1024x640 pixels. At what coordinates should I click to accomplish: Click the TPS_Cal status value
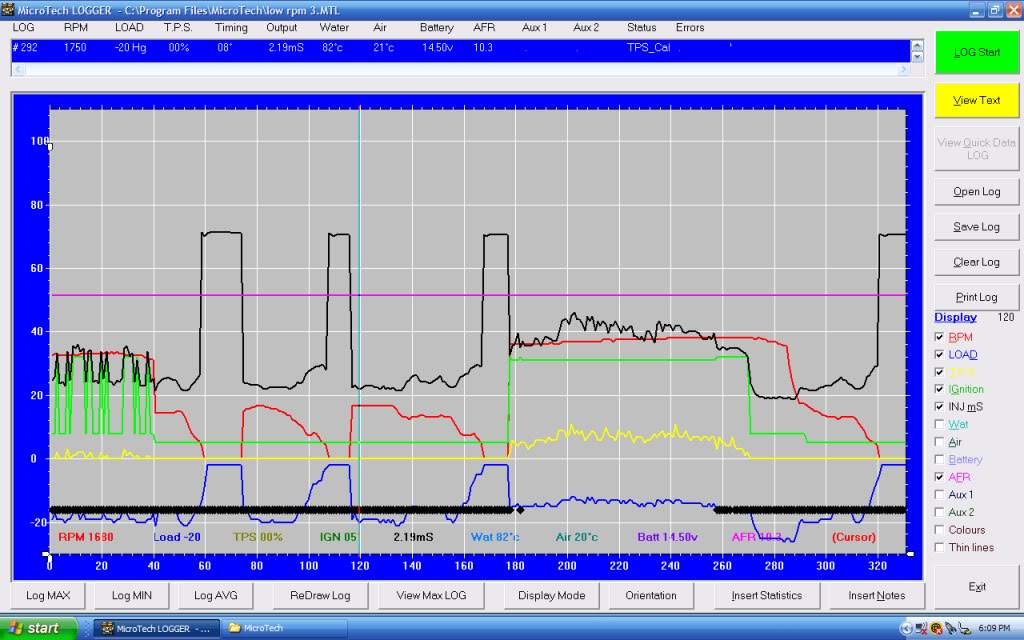pyautogui.click(x=648, y=48)
